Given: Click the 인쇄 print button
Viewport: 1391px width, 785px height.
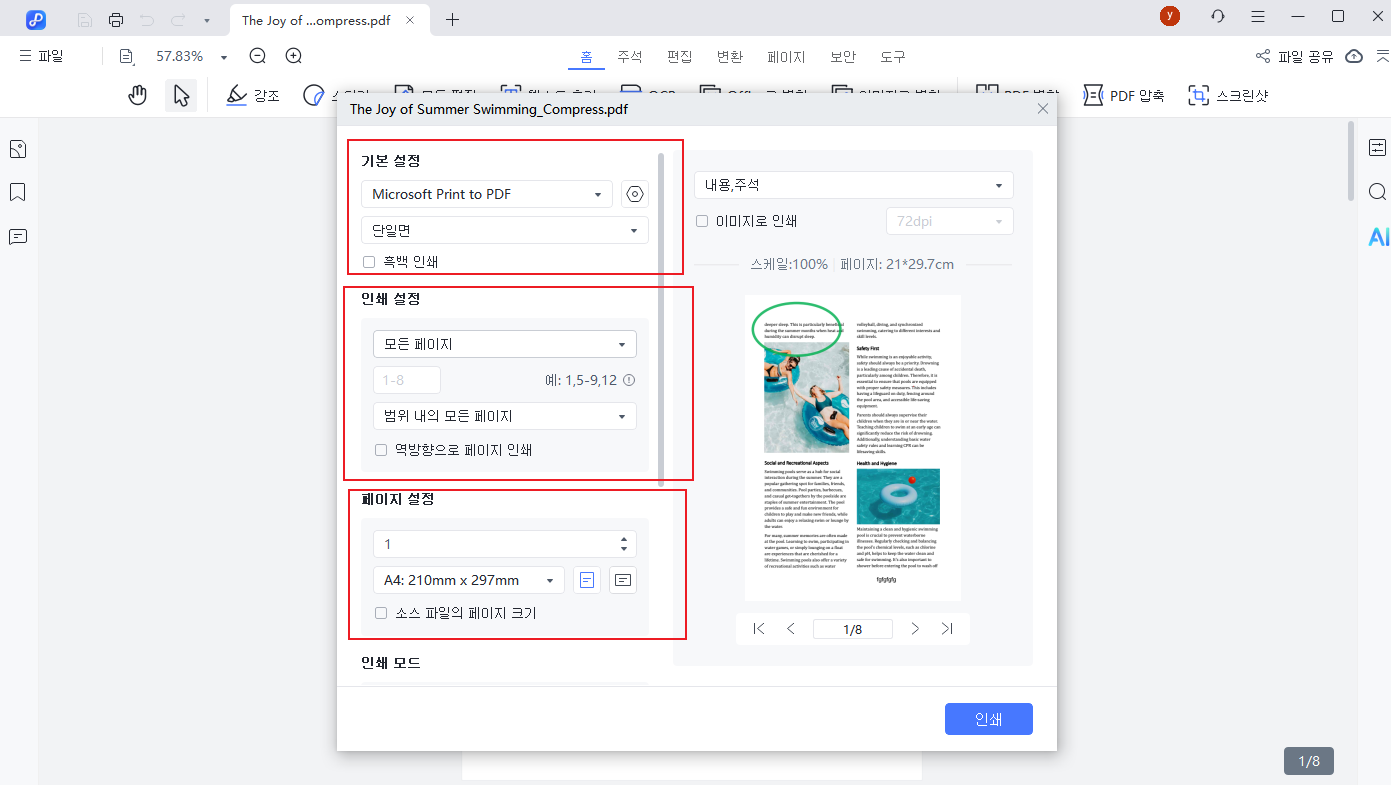Looking at the screenshot, I should click(988, 719).
